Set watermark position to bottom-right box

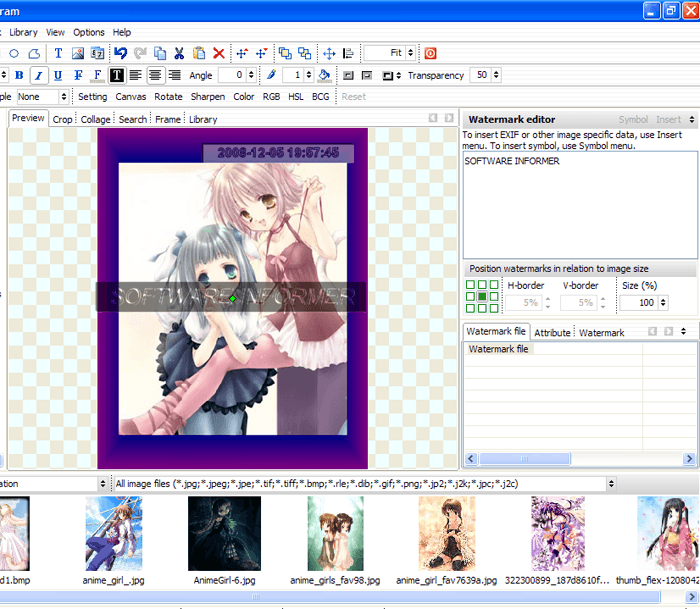[x=494, y=308]
